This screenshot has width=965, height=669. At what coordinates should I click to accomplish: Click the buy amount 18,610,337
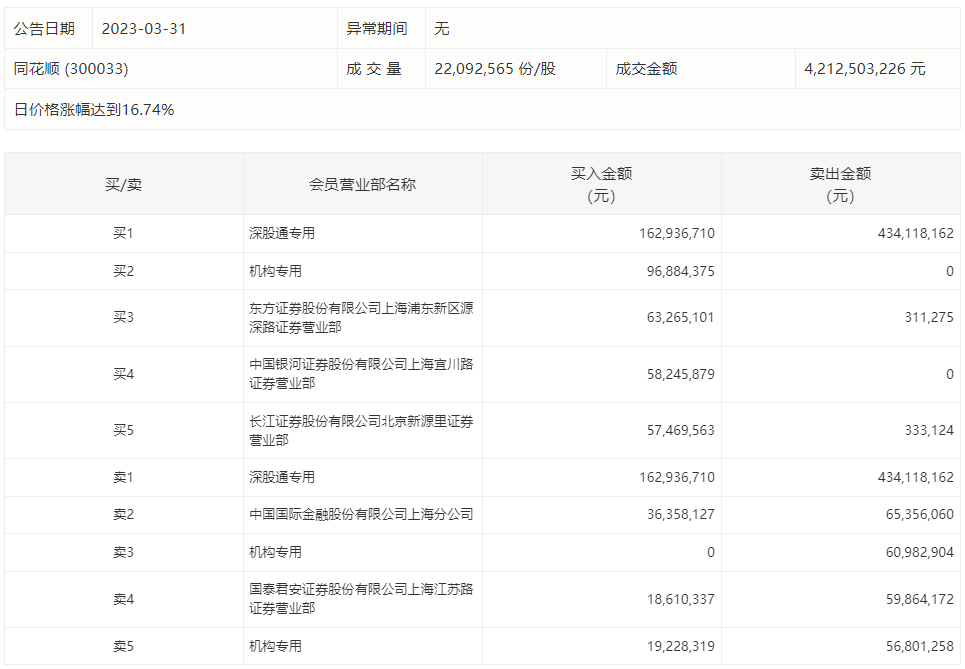[681, 599]
